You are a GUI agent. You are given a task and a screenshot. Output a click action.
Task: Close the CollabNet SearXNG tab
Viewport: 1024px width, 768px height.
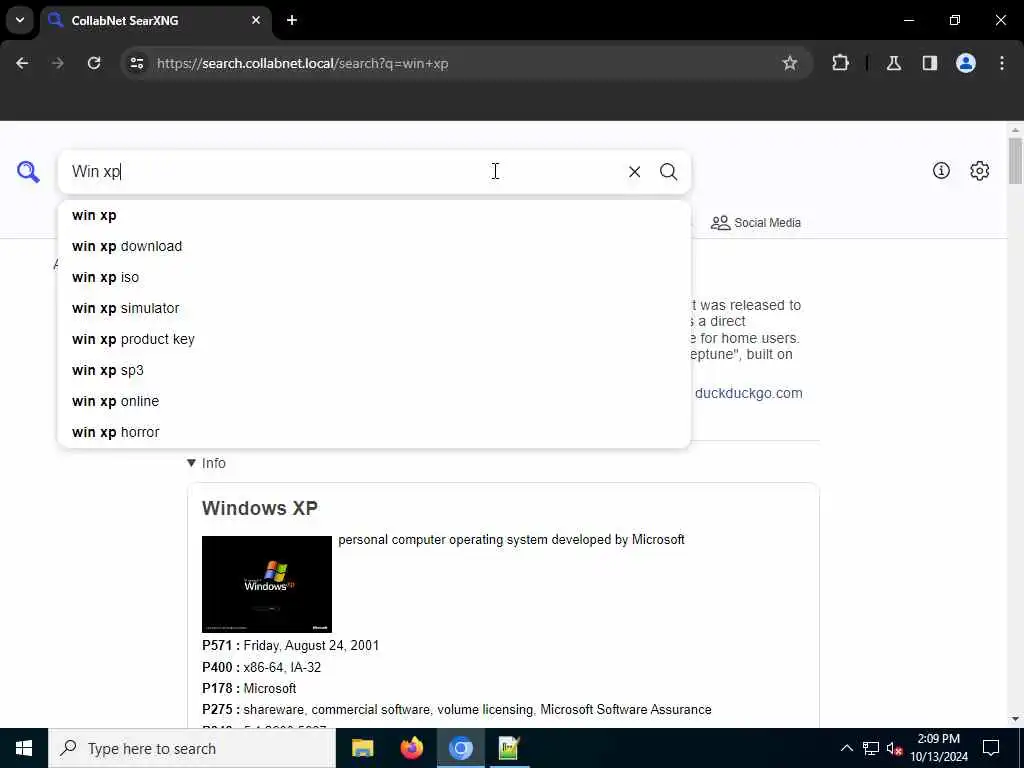(x=256, y=20)
